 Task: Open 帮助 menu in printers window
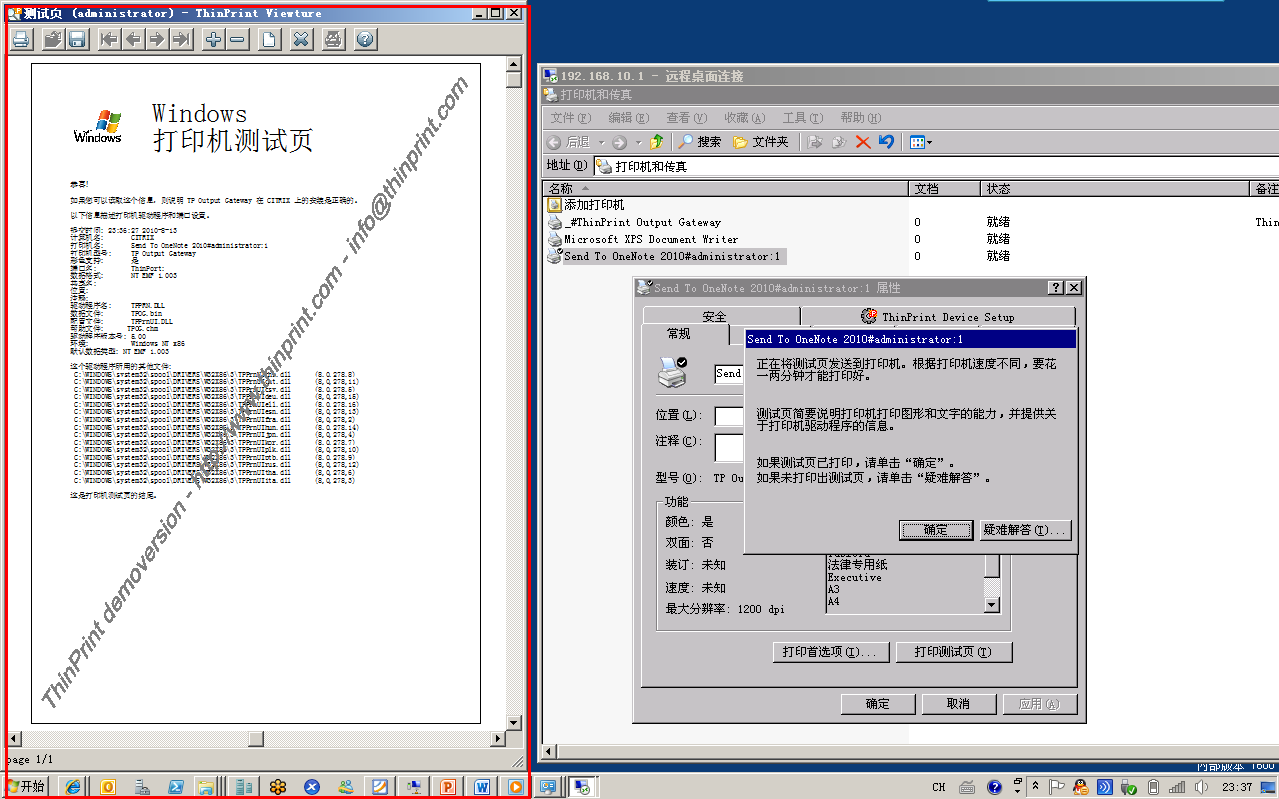[x=860, y=118]
